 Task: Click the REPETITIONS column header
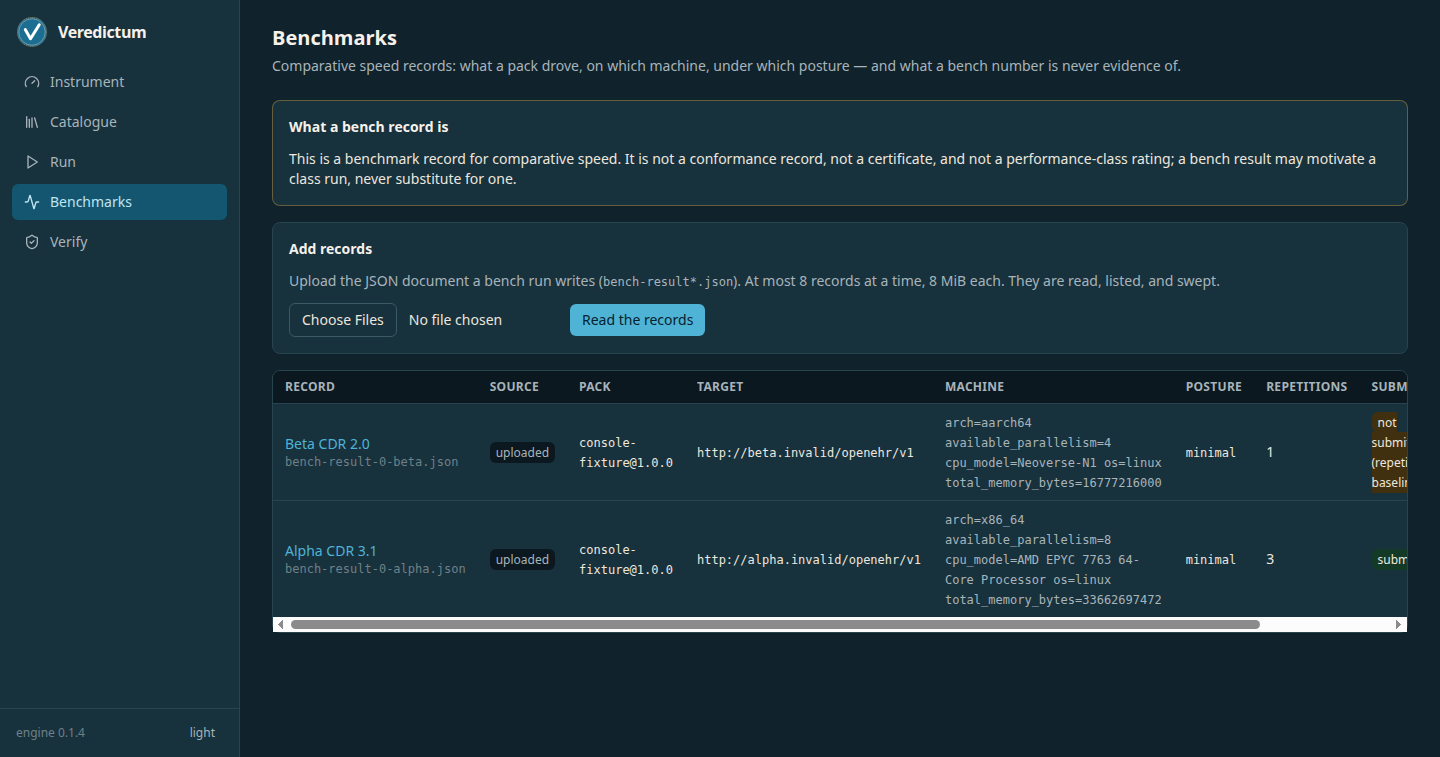click(x=1307, y=387)
